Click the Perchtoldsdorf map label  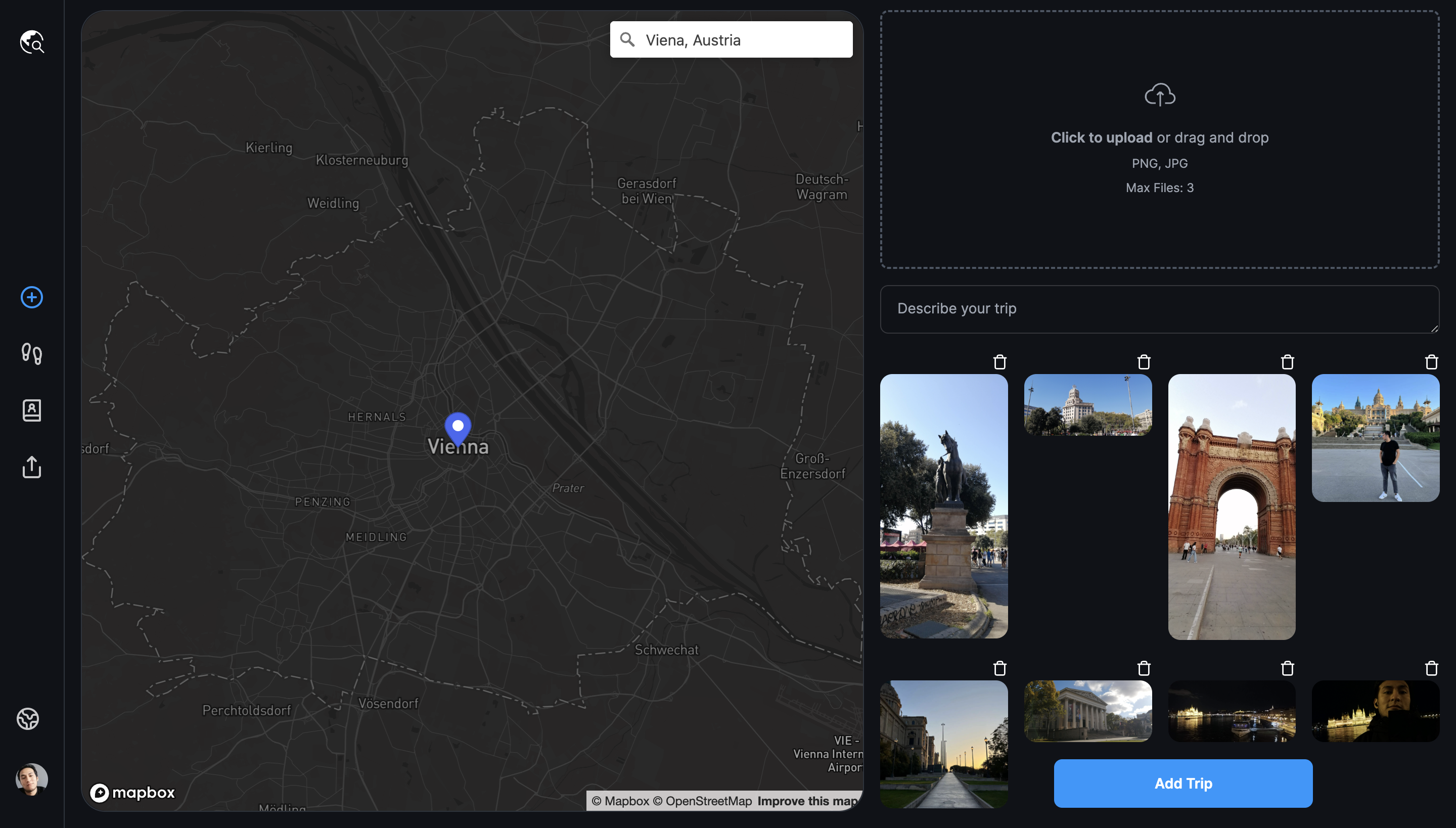click(x=246, y=710)
